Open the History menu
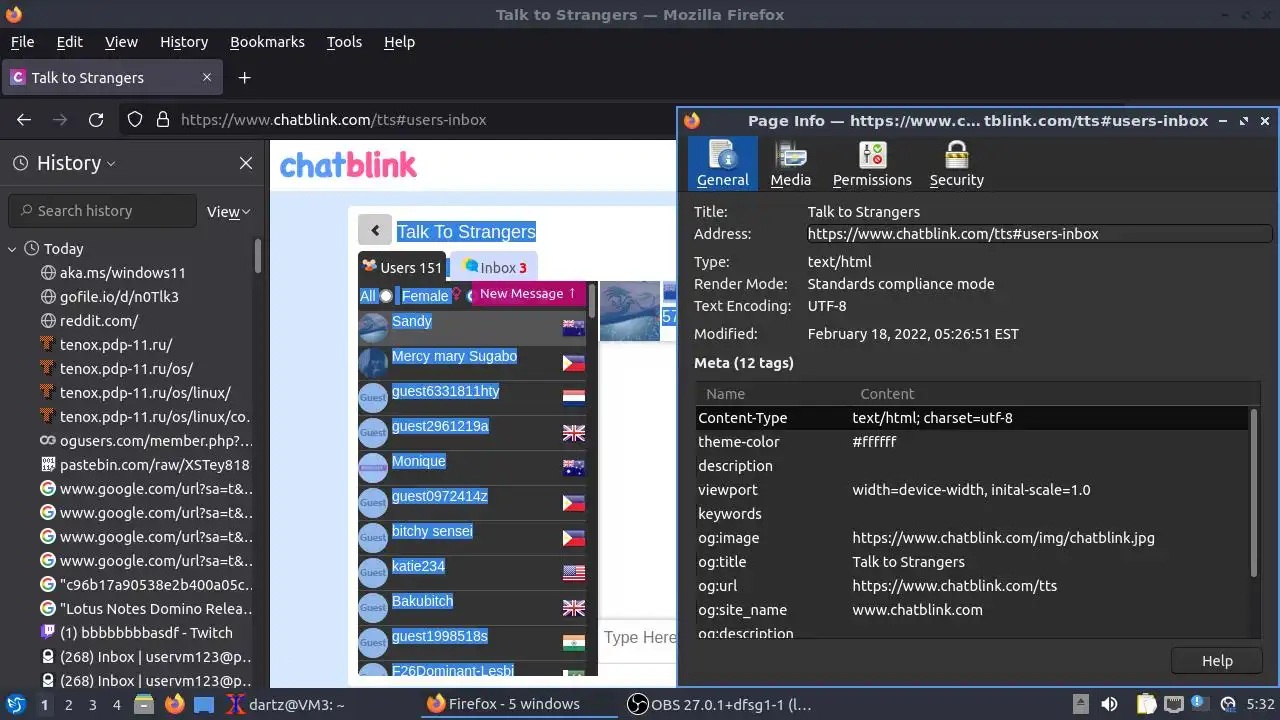The height and width of the screenshot is (720, 1280). (184, 42)
